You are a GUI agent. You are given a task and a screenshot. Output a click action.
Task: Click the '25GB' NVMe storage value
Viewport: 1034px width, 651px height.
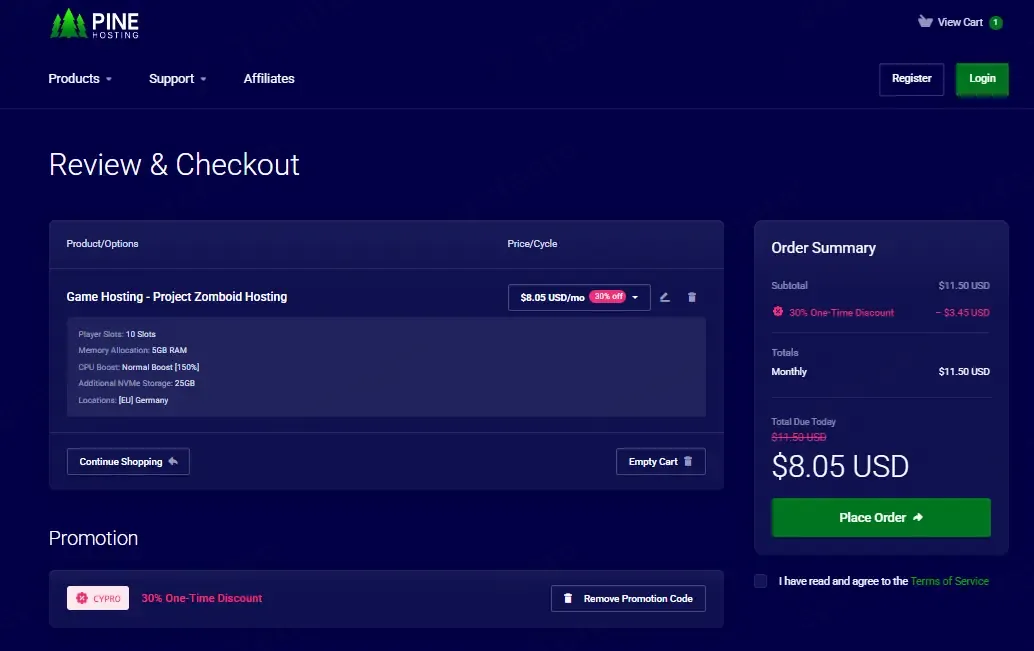(185, 383)
